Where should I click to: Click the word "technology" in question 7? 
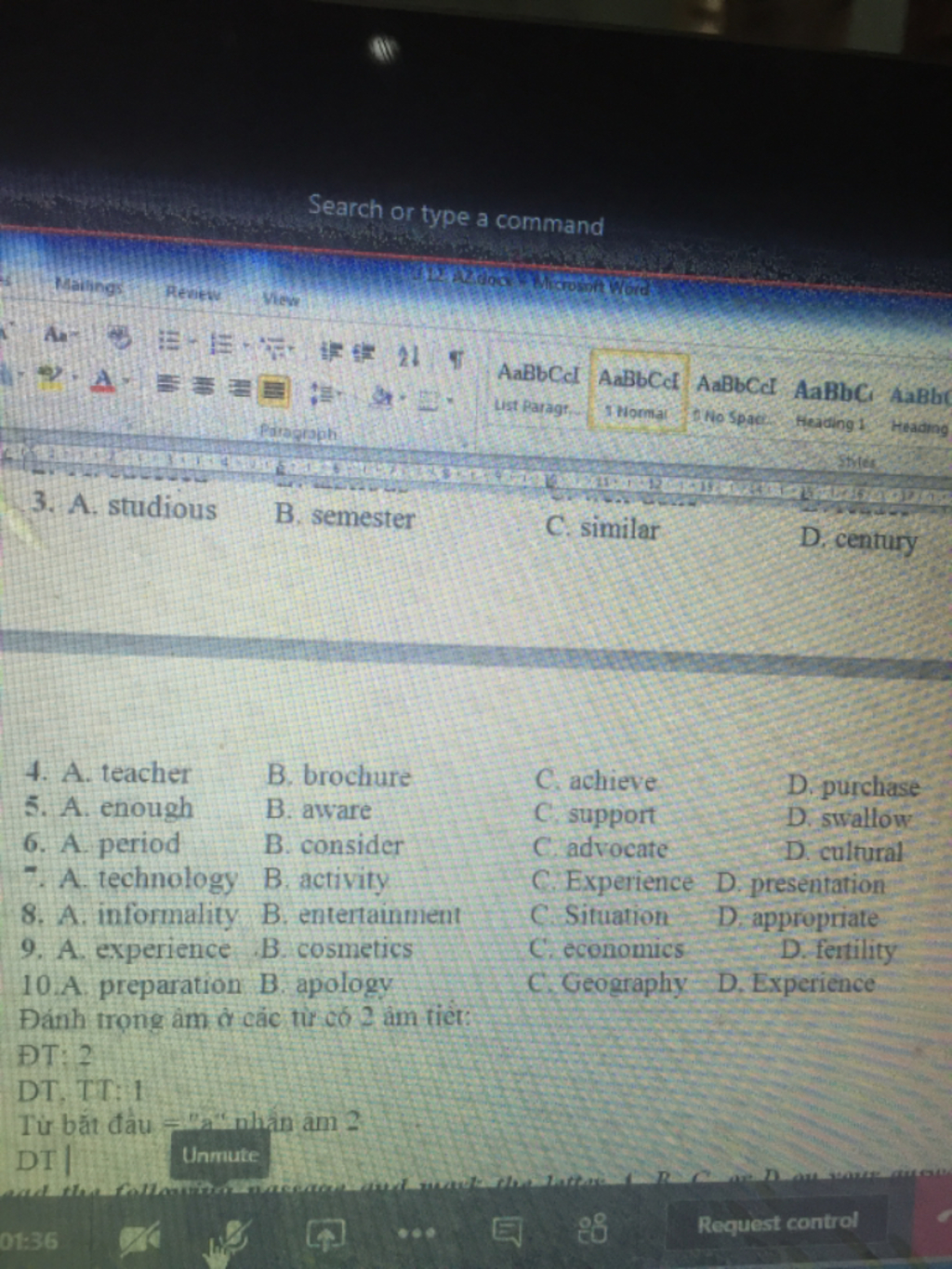click(x=167, y=879)
